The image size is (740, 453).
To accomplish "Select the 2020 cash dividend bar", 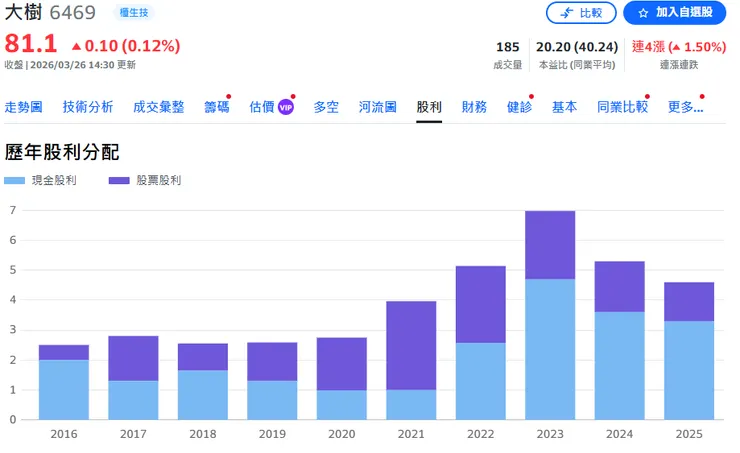I will pos(342,405).
